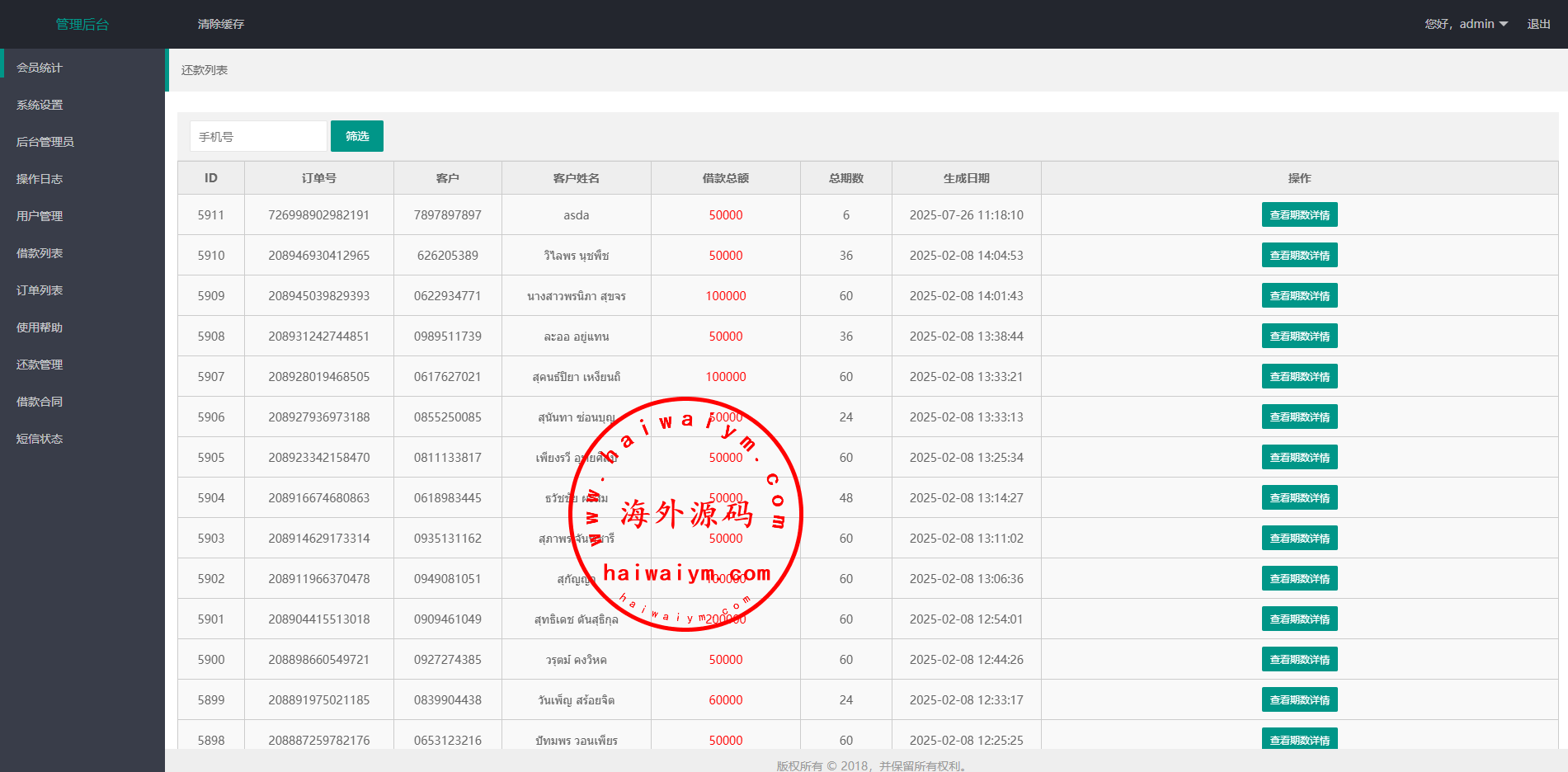Open 借款合同 sidebar item
The image size is (1568, 772).
point(40,402)
